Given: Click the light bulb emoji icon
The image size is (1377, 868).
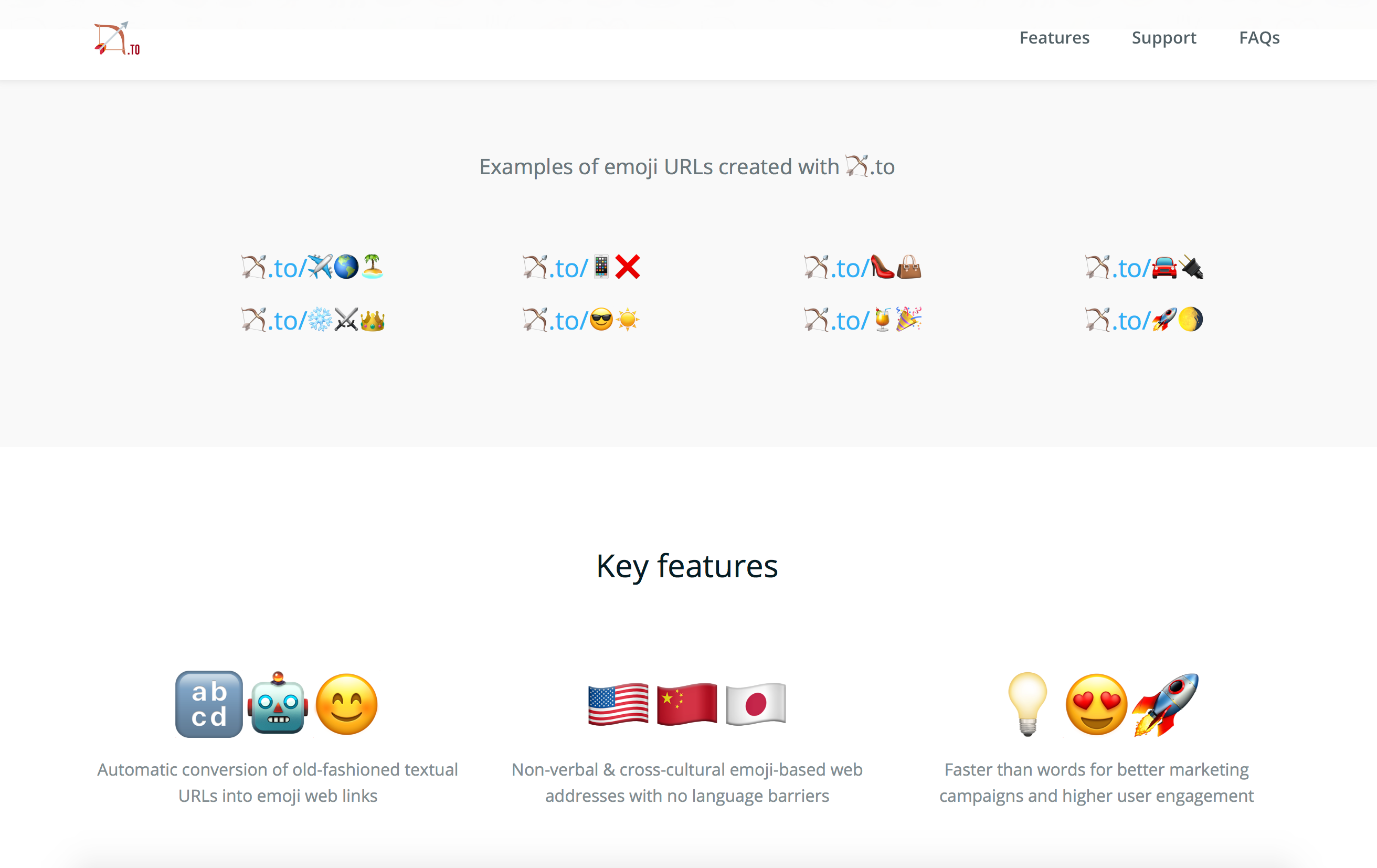Looking at the screenshot, I should coord(1028,704).
